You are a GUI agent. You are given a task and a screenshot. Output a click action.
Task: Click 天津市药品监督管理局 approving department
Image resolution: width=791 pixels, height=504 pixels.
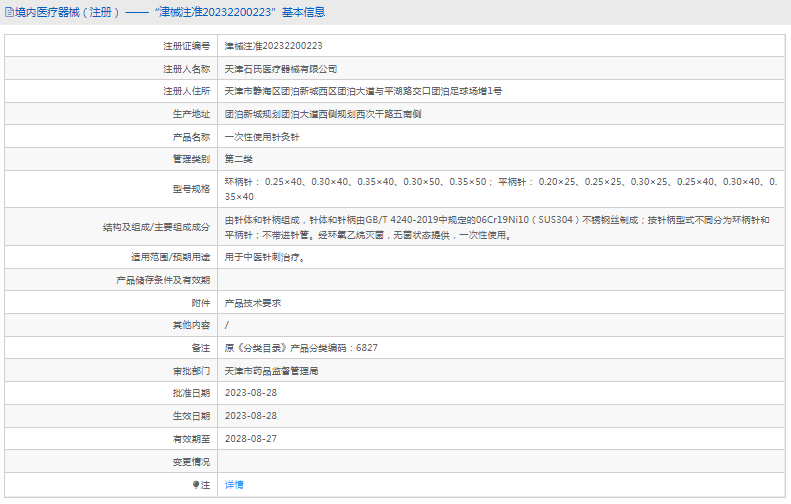click(271, 371)
